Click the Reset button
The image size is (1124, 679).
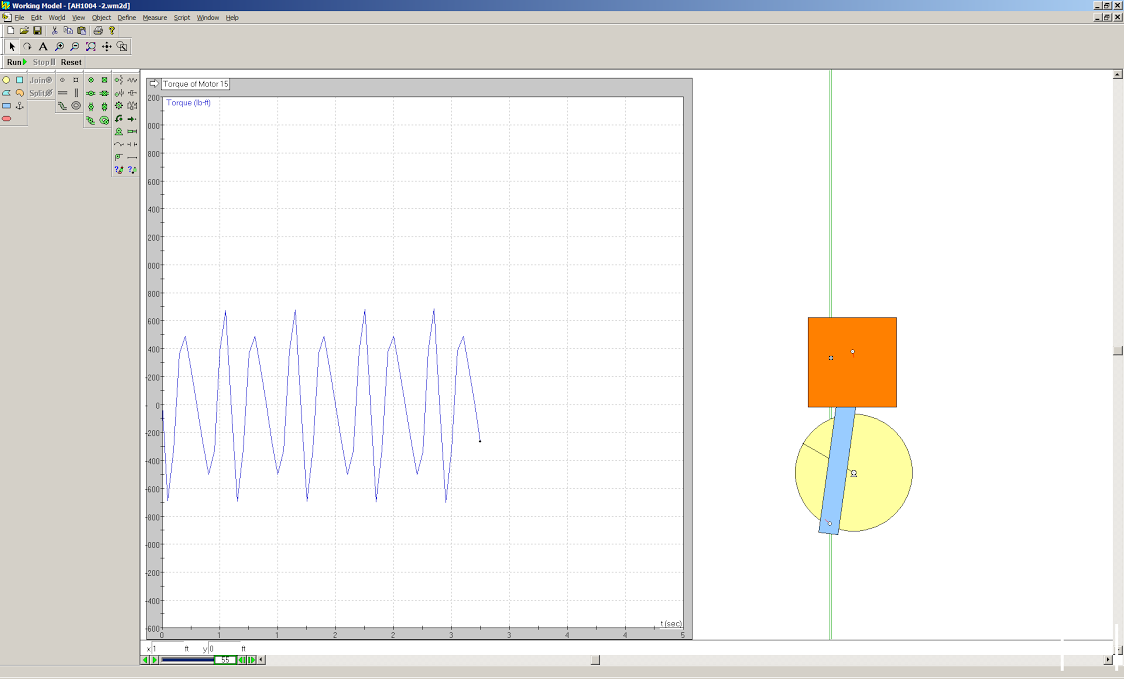tap(71, 62)
